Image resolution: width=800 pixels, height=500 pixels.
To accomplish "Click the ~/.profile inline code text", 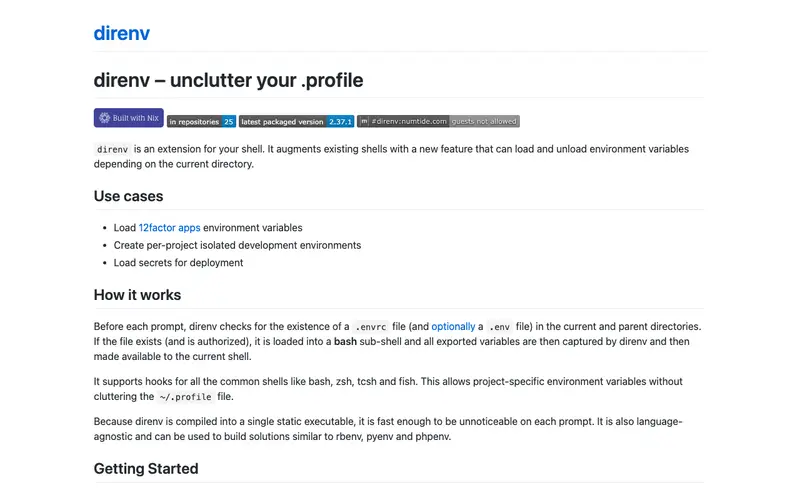I will tap(185, 397).
